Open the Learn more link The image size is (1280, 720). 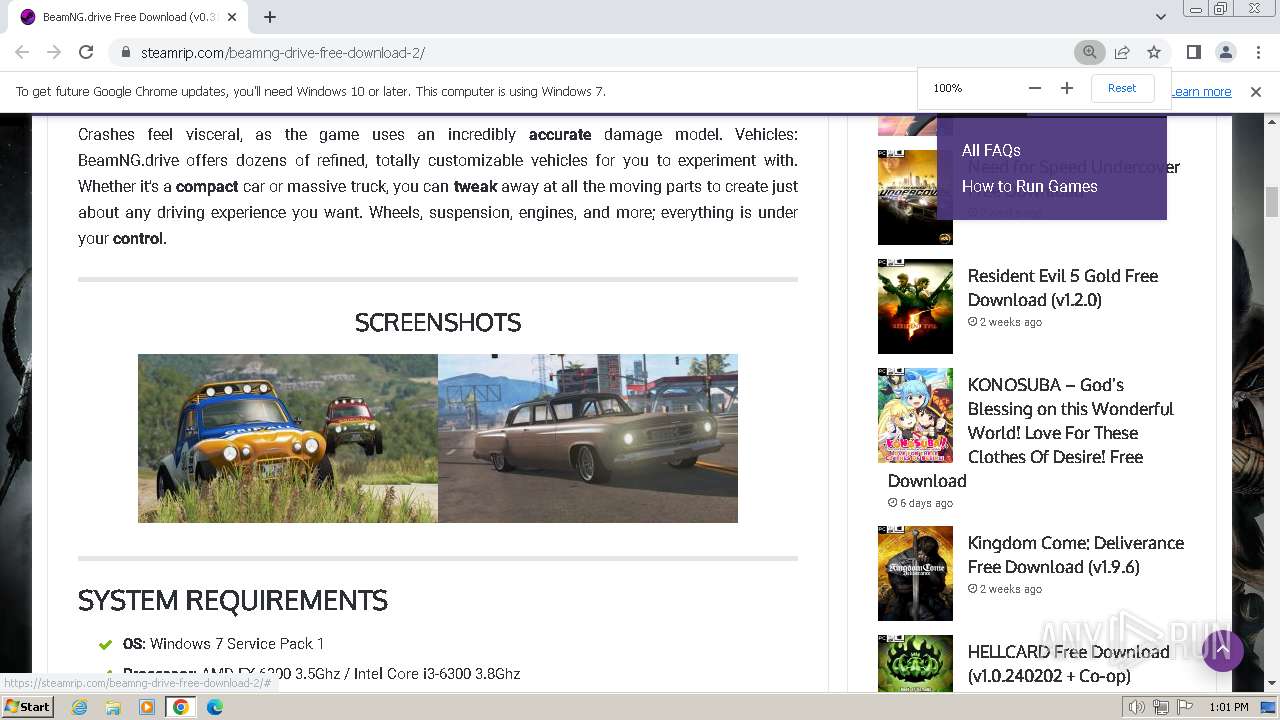click(x=1201, y=91)
